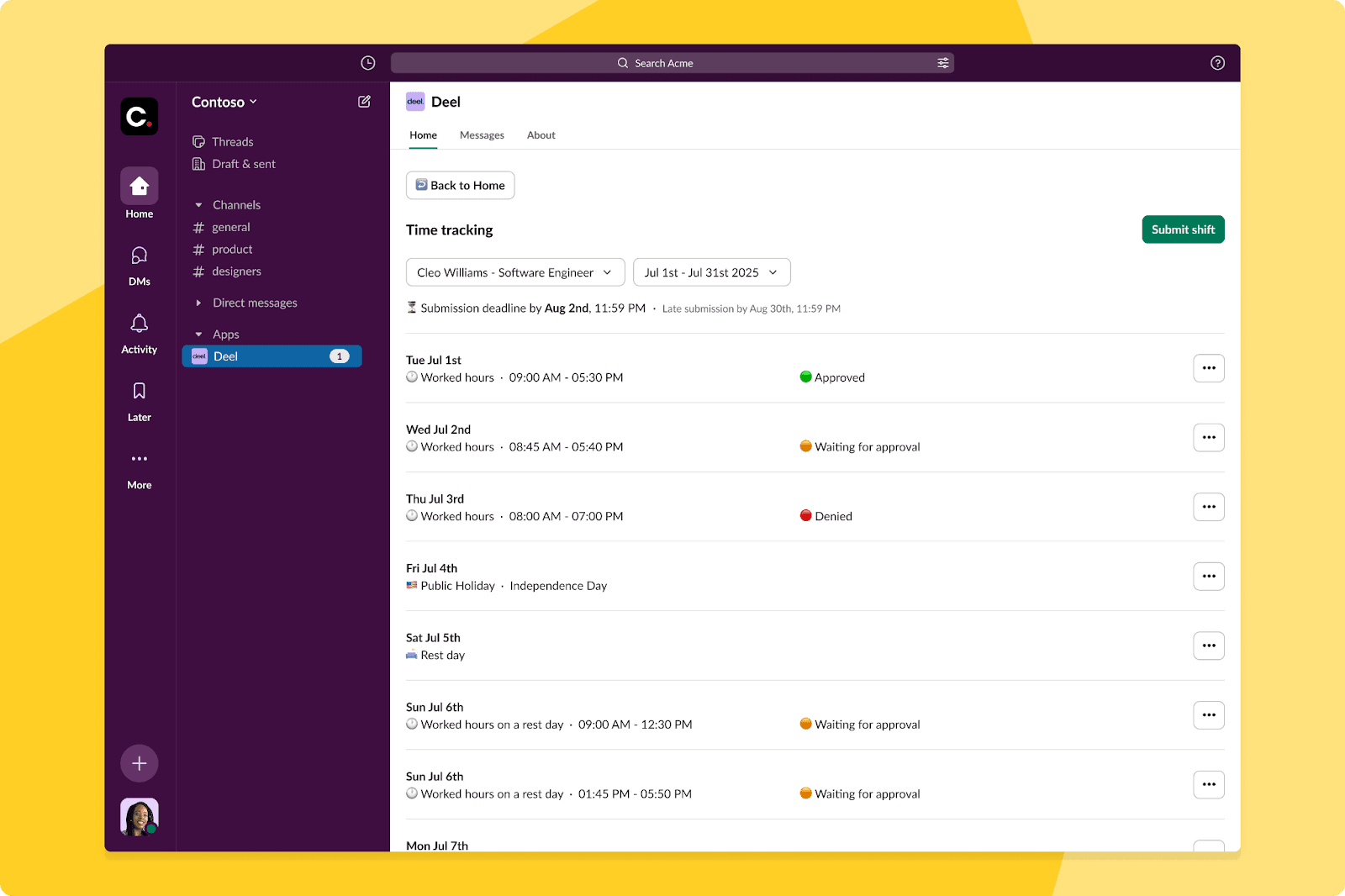The image size is (1345, 896).
Task: Open the history clock icon in top bar
Action: click(367, 63)
